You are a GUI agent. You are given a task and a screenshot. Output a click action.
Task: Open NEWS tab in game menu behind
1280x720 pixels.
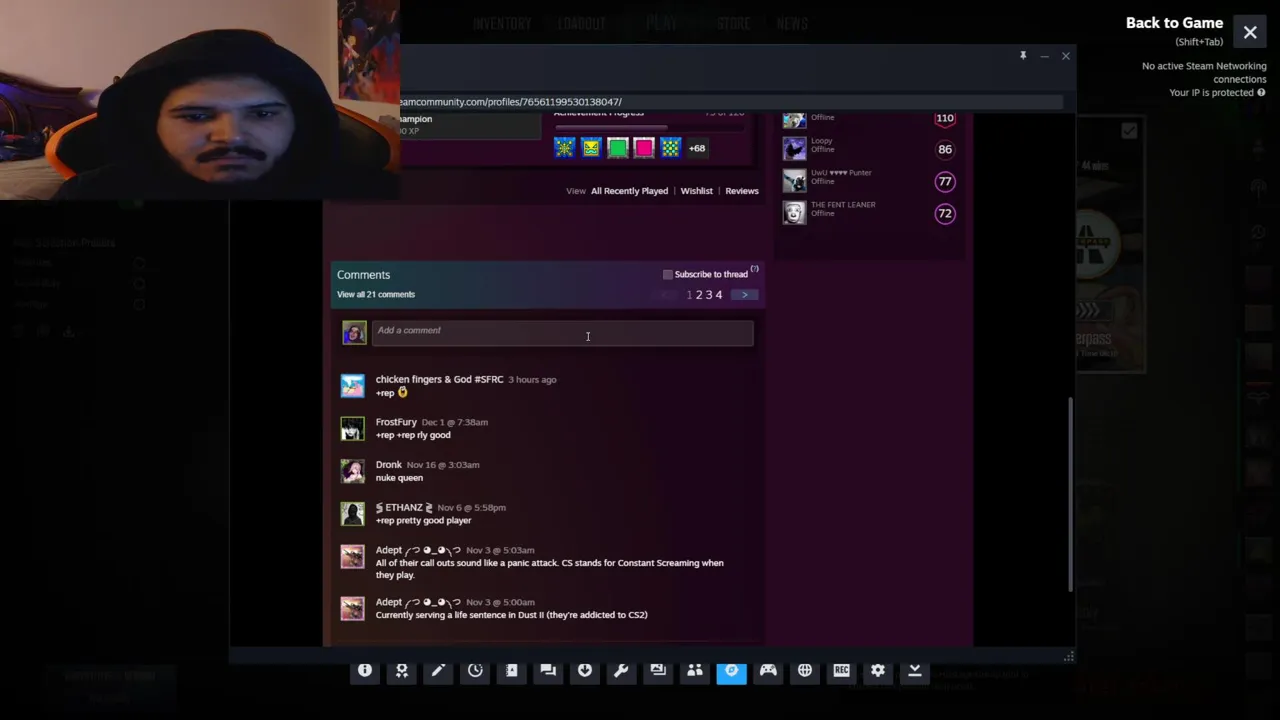(792, 24)
